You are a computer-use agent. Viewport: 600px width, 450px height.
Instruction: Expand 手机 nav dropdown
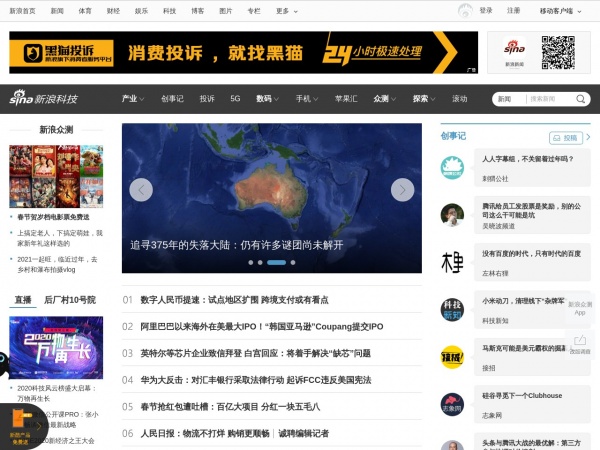[x=307, y=99]
